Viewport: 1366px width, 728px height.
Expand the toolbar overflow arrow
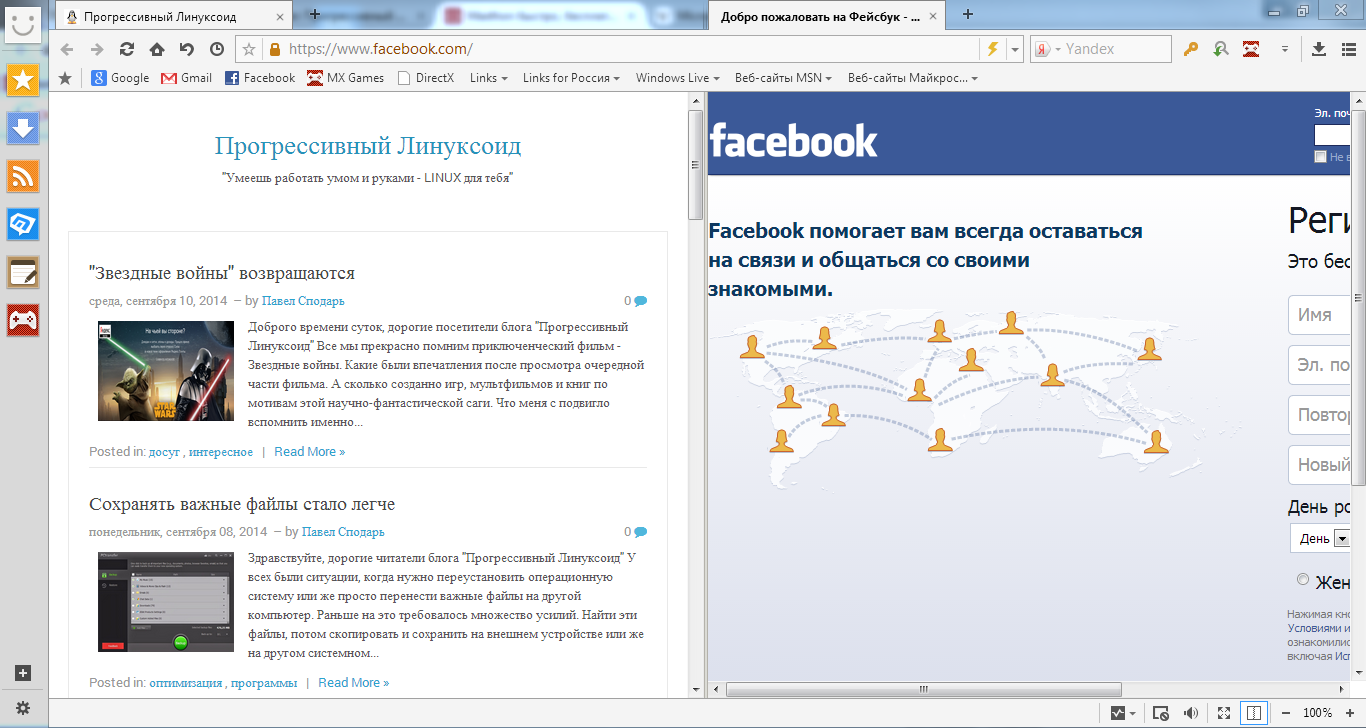pos(1285,49)
